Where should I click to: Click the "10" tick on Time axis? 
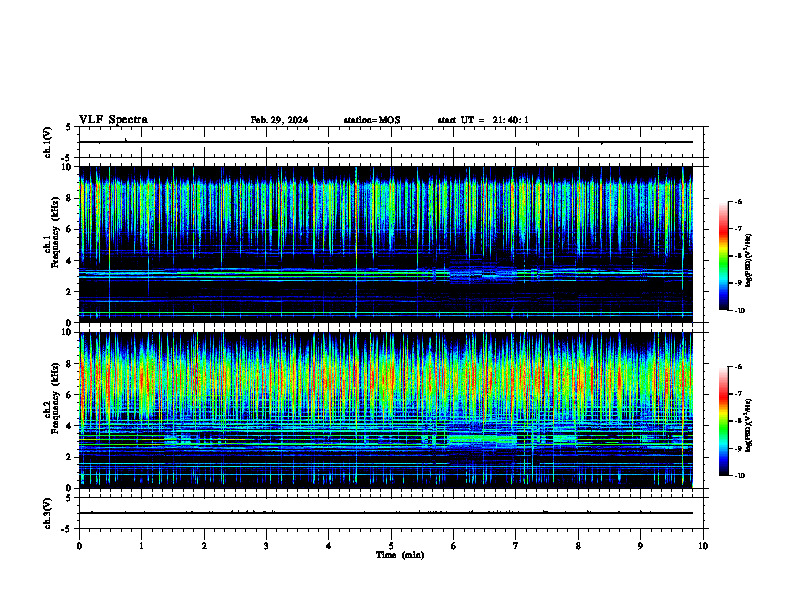[703, 546]
